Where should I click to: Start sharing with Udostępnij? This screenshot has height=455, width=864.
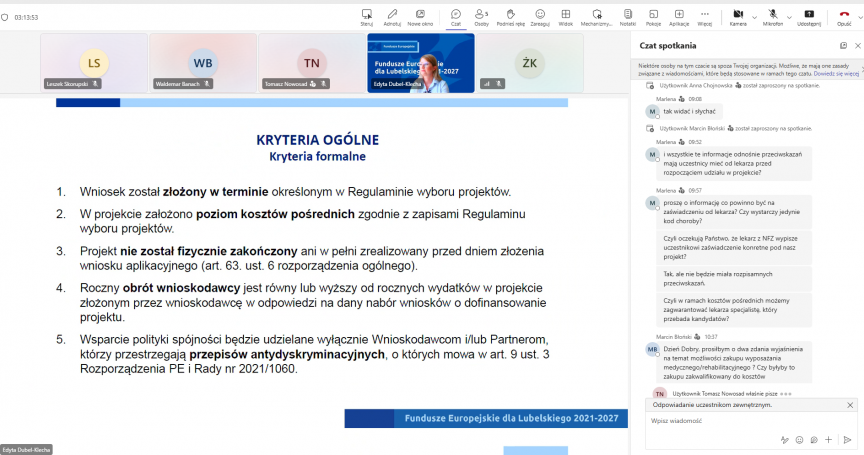click(809, 17)
